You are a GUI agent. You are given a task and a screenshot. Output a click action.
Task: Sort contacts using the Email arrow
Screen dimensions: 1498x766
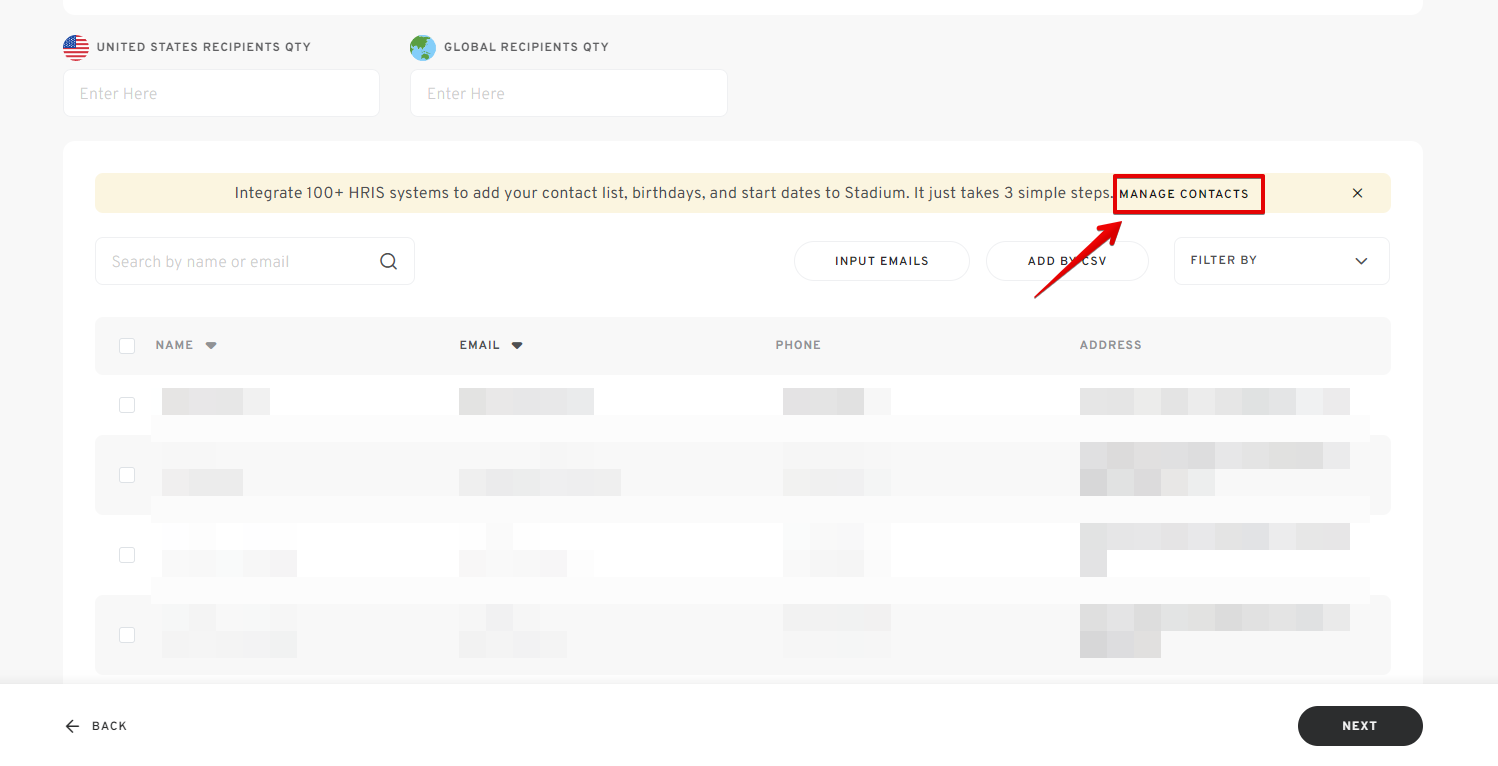[517, 345]
